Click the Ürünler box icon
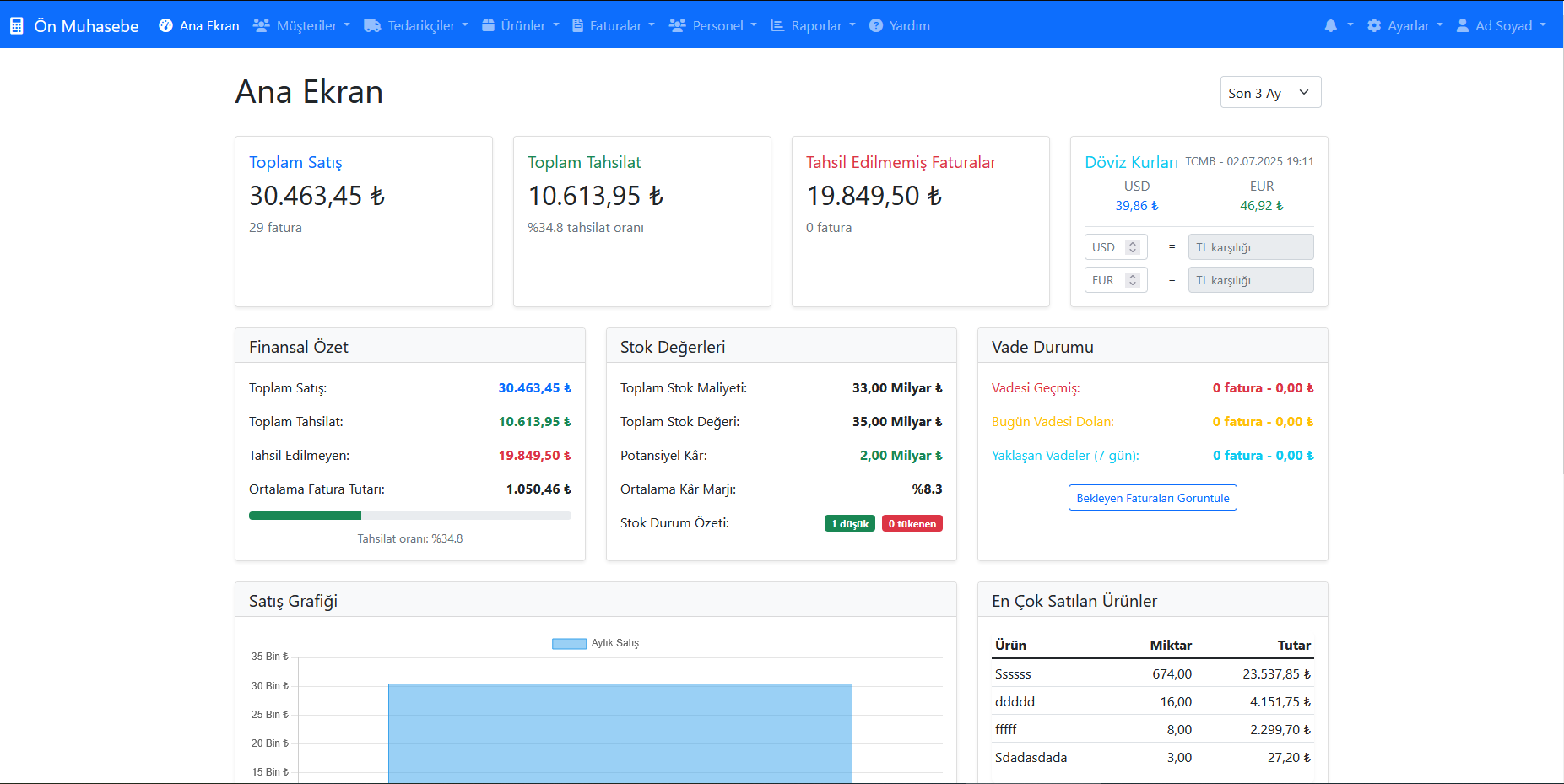The width and height of the screenshot is (1564, 784). (488, 25)
